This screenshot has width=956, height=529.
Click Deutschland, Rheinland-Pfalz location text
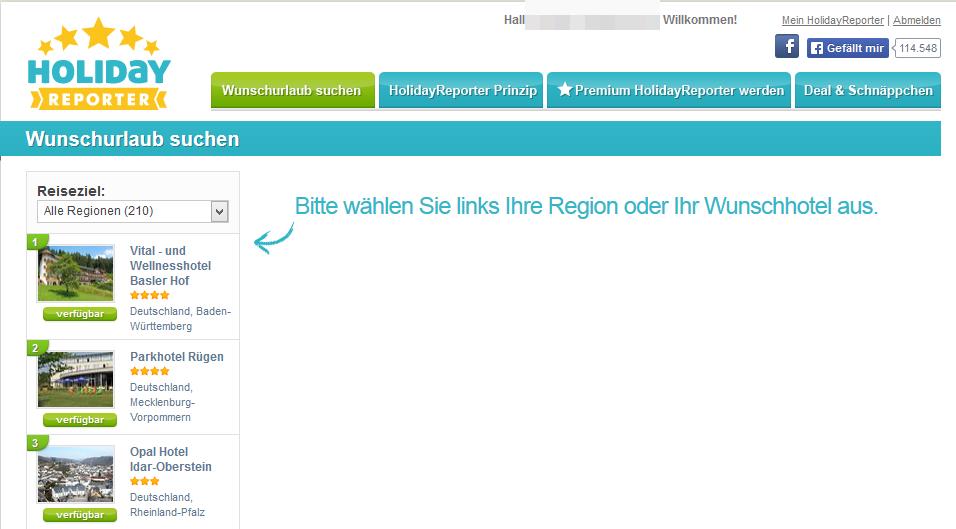click(x=167, y=505)
